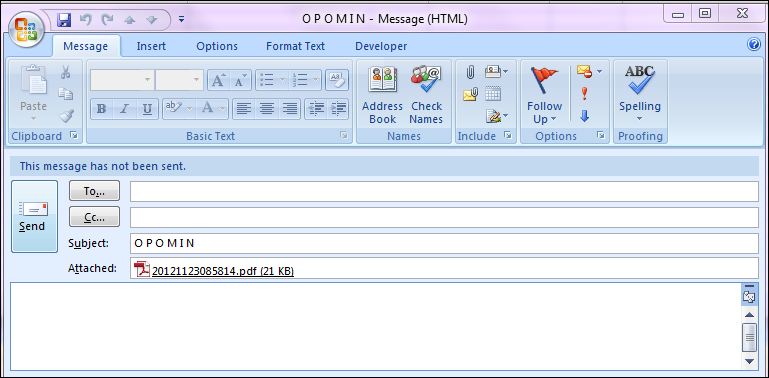Toggle Underline formatting
The width and height of the screenshot is (769, 378).
(x=146, y=109)
